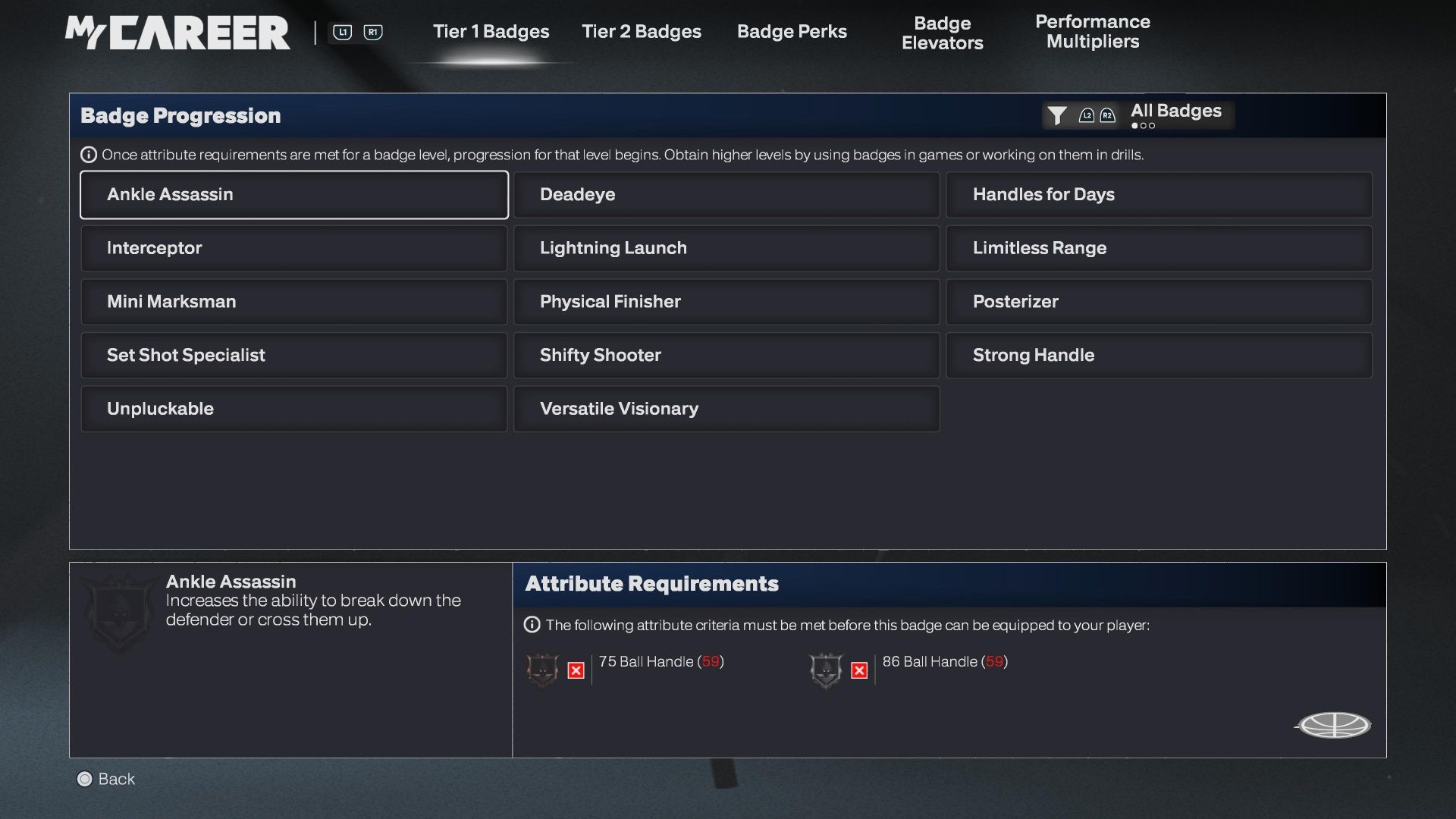The width and height of the screenshot is (1456, 819).
Task: Select the Deadeye badge
Action: click(726, 195)
